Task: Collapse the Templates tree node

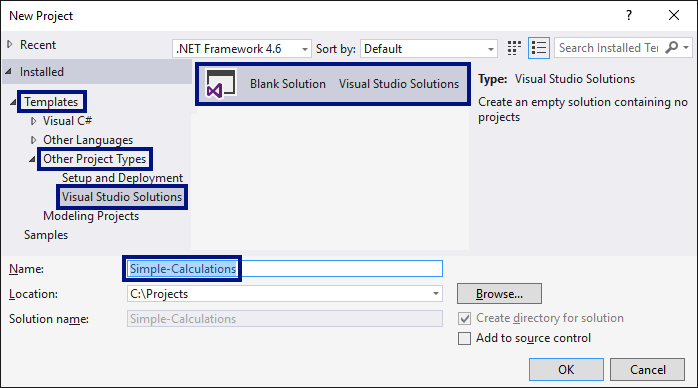Action: (x=12, y=102)
